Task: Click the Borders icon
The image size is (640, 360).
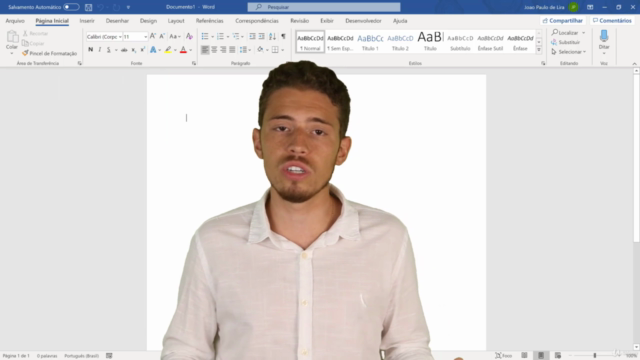Action: 275,50
